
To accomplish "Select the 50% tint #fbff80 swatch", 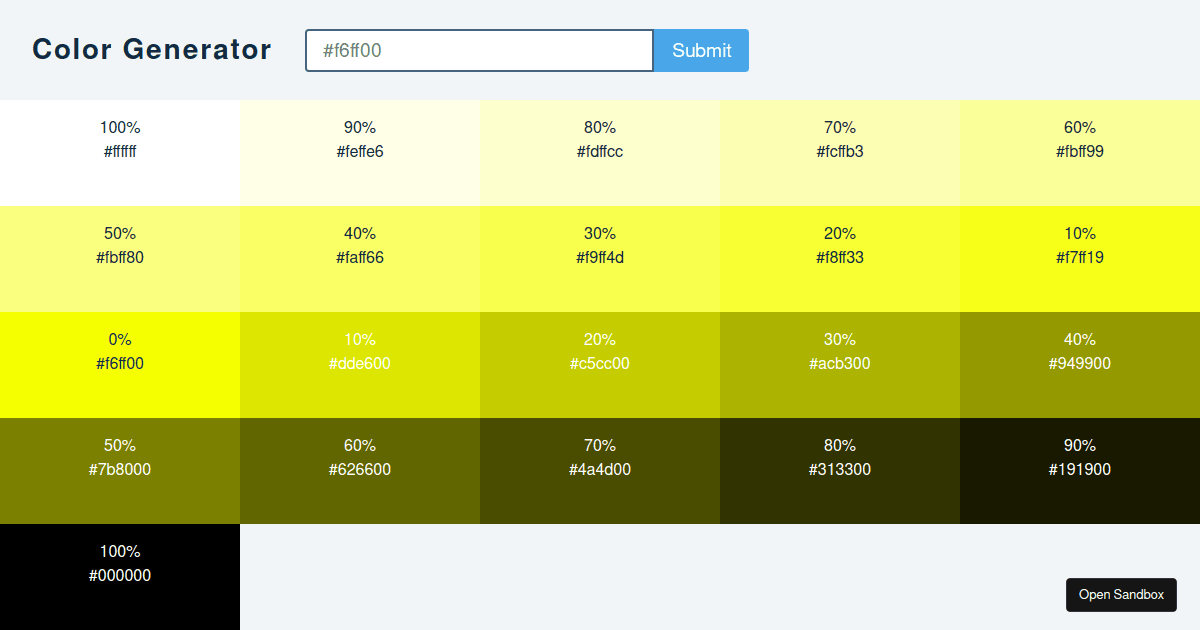I will click(x=120, y=258).
